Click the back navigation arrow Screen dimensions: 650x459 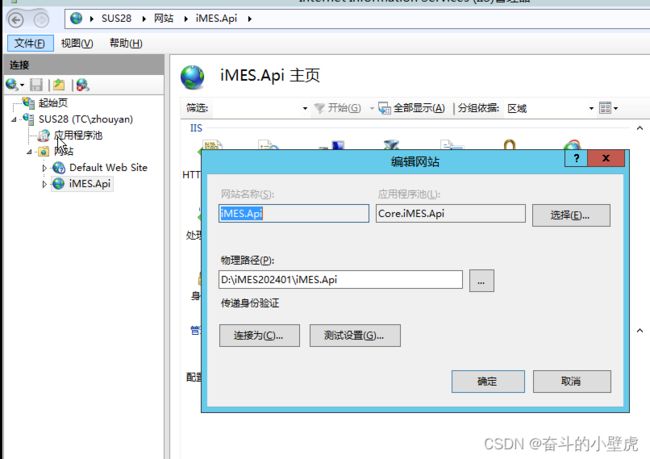click(16, 19)
